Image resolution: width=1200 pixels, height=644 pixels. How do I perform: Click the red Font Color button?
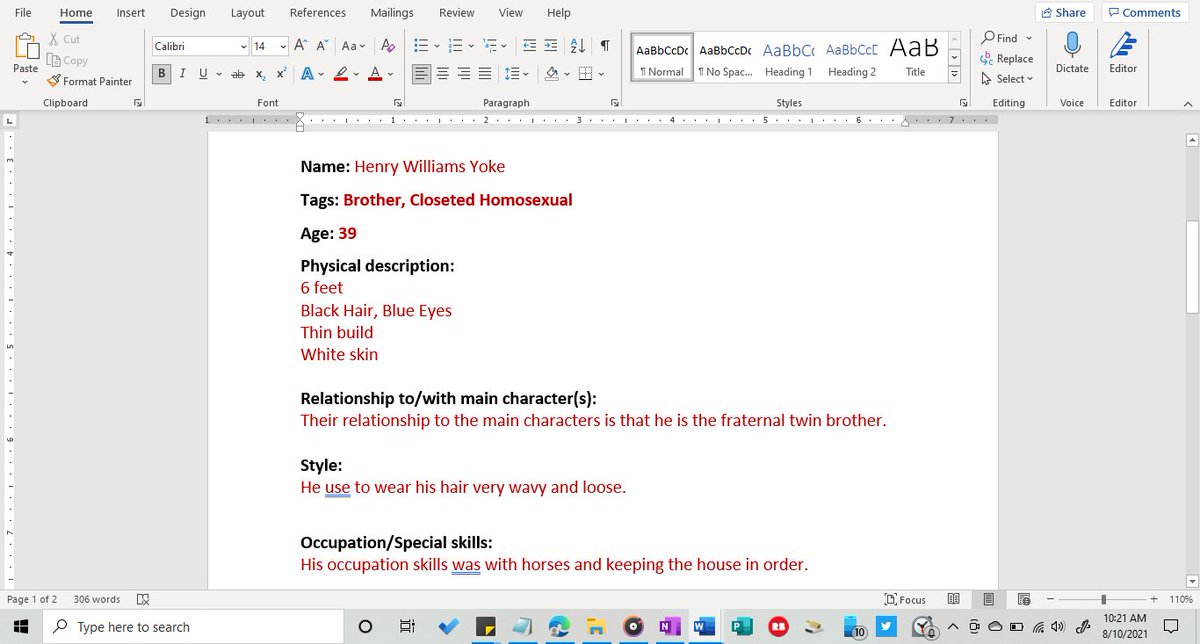pos(375,74)
